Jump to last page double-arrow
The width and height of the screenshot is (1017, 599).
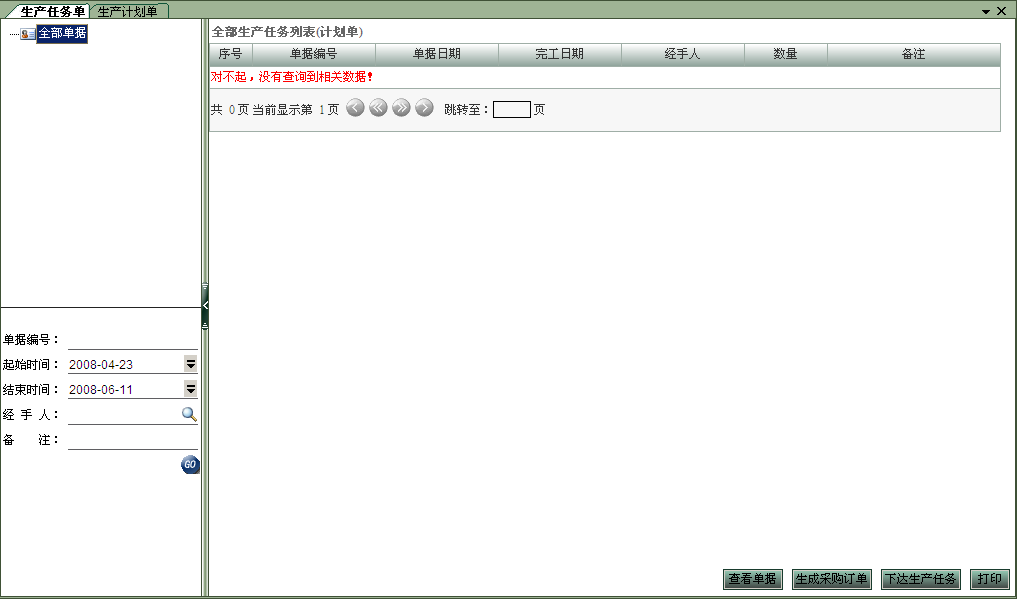coord(401,108)
